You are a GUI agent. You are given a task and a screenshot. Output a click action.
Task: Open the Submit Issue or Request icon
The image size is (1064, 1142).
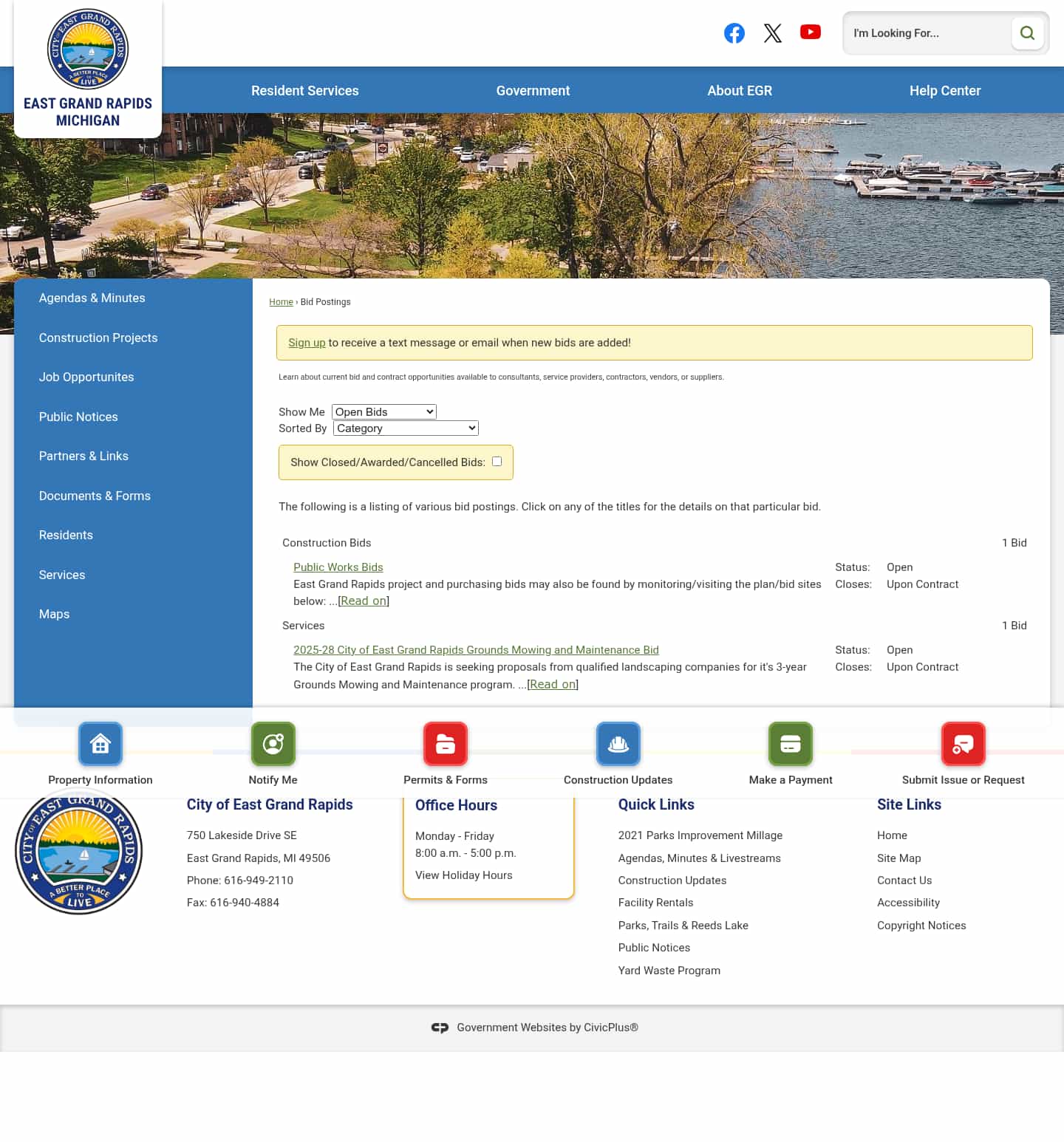tap(964, 744)
